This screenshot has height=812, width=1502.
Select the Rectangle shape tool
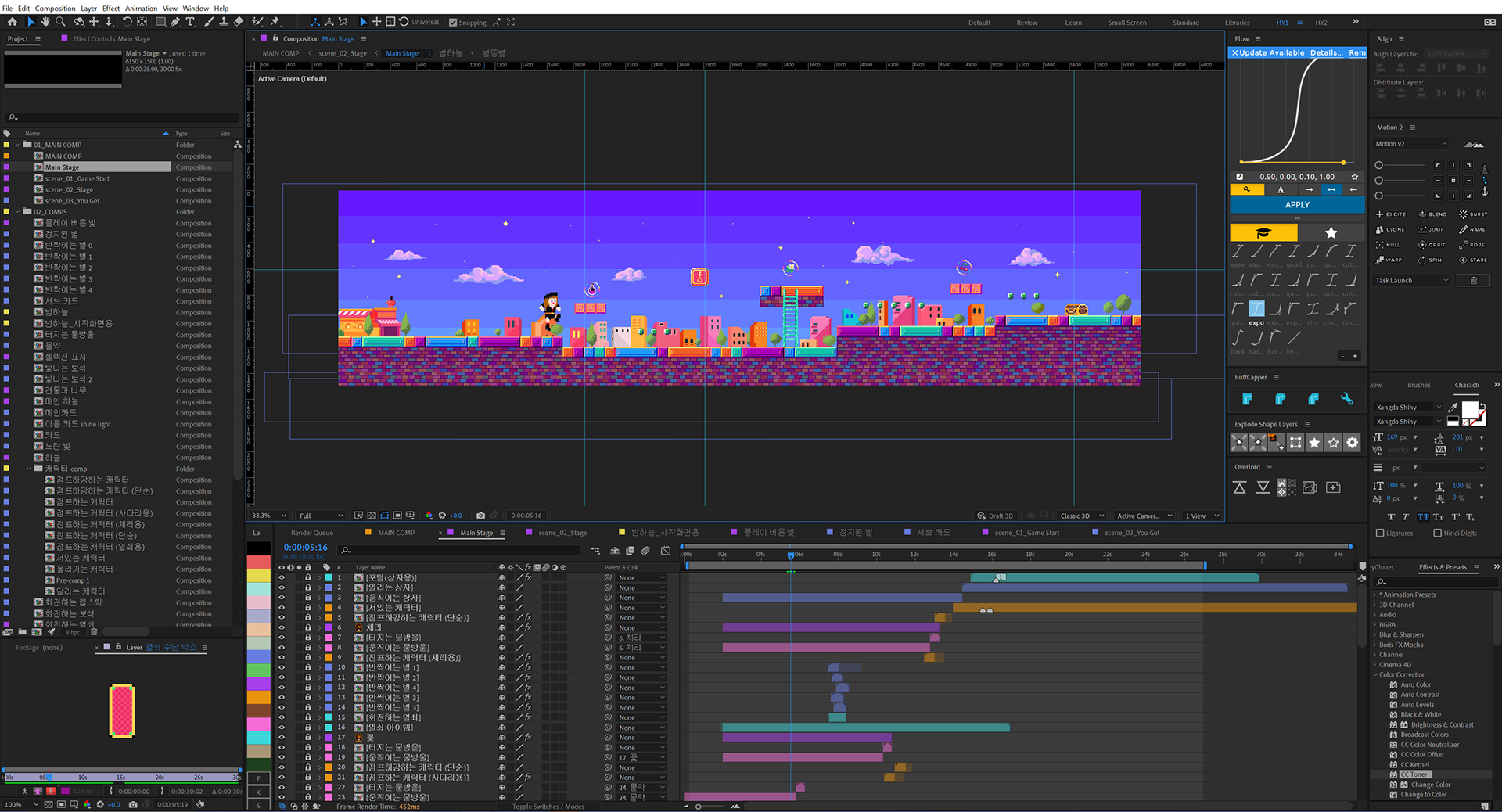pos(160,22)
